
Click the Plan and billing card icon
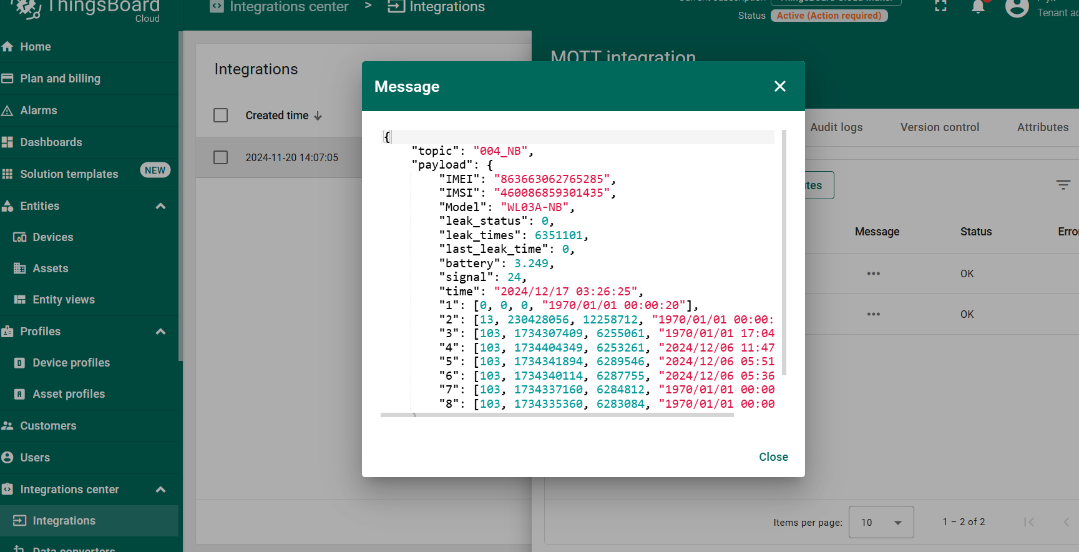(x=8, y=78)
